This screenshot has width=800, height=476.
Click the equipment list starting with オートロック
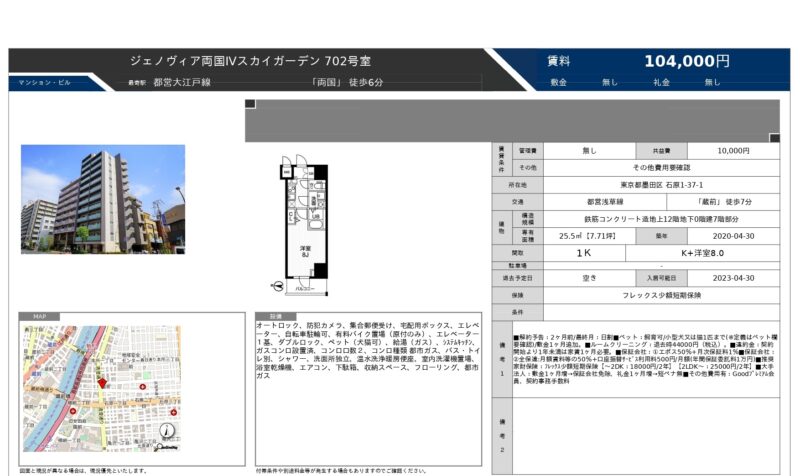click(368, 350)
